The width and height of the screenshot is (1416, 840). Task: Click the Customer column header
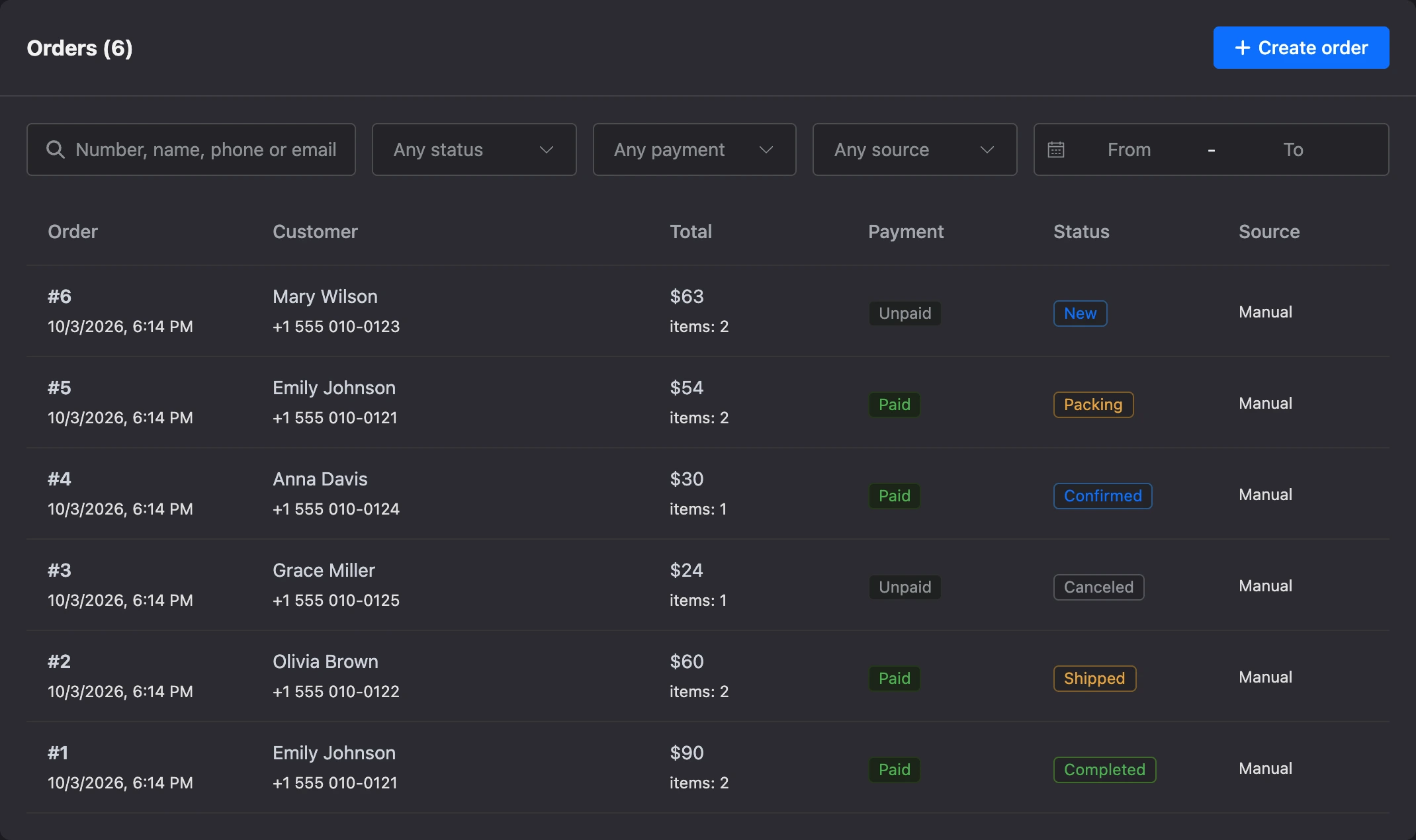[315, 231]
